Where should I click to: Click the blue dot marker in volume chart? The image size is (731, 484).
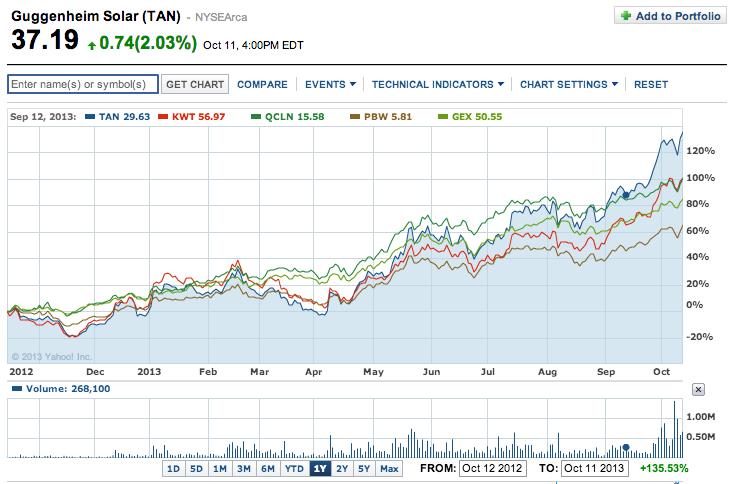[x=626, y=447]
